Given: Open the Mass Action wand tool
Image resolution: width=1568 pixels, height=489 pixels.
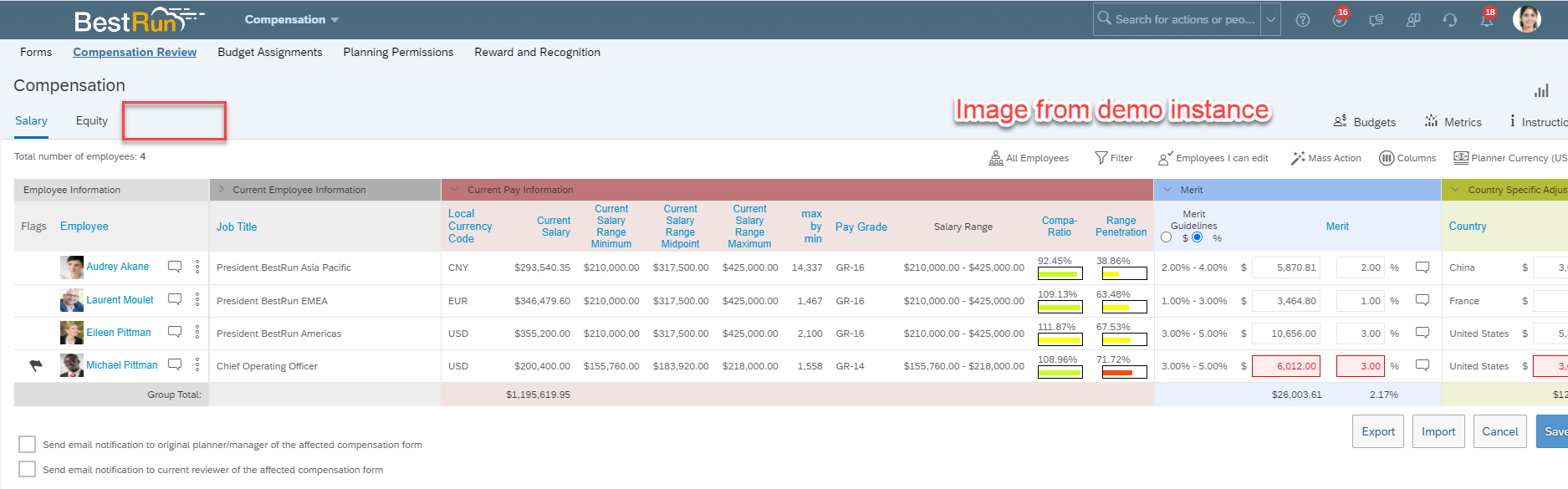Looking at the screenshot, I should coord(1326,158).
